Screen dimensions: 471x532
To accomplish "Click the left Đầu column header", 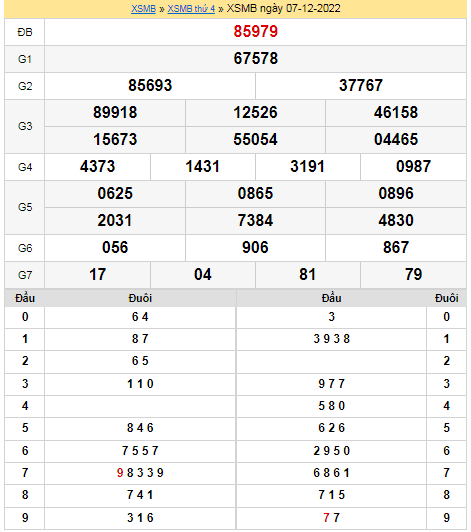I will pyautogui.click(x=25, y=298).
